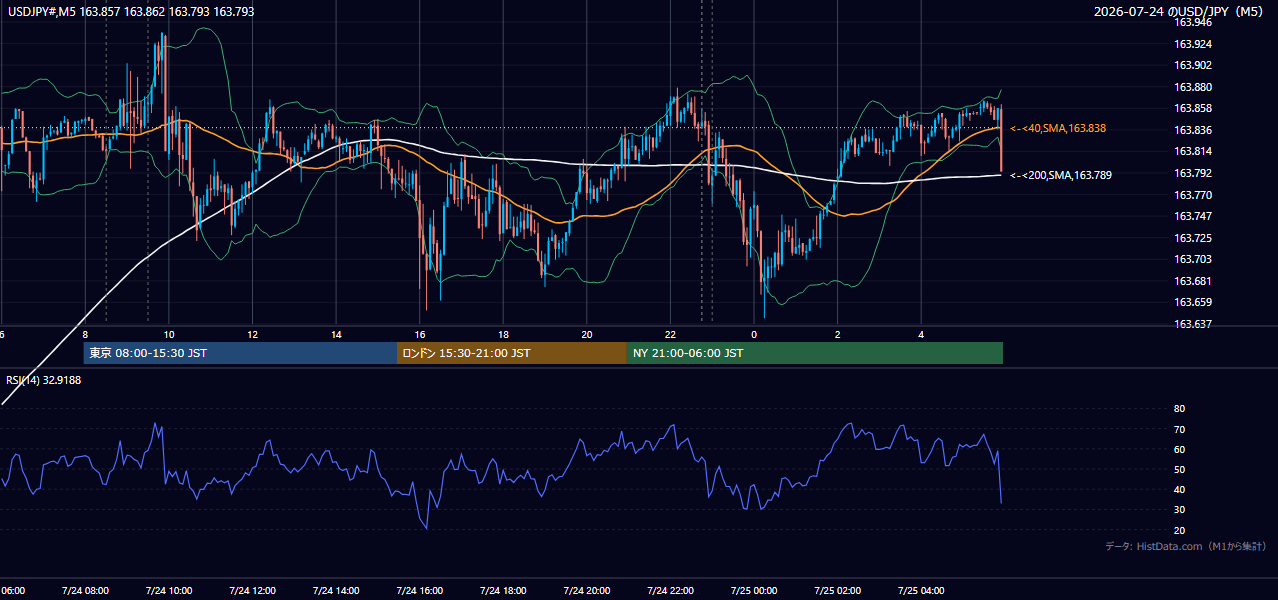Click the bottom date label 7/25 02:00
This screenshot has width=1278, height=600.
click(x=837, y=590)
